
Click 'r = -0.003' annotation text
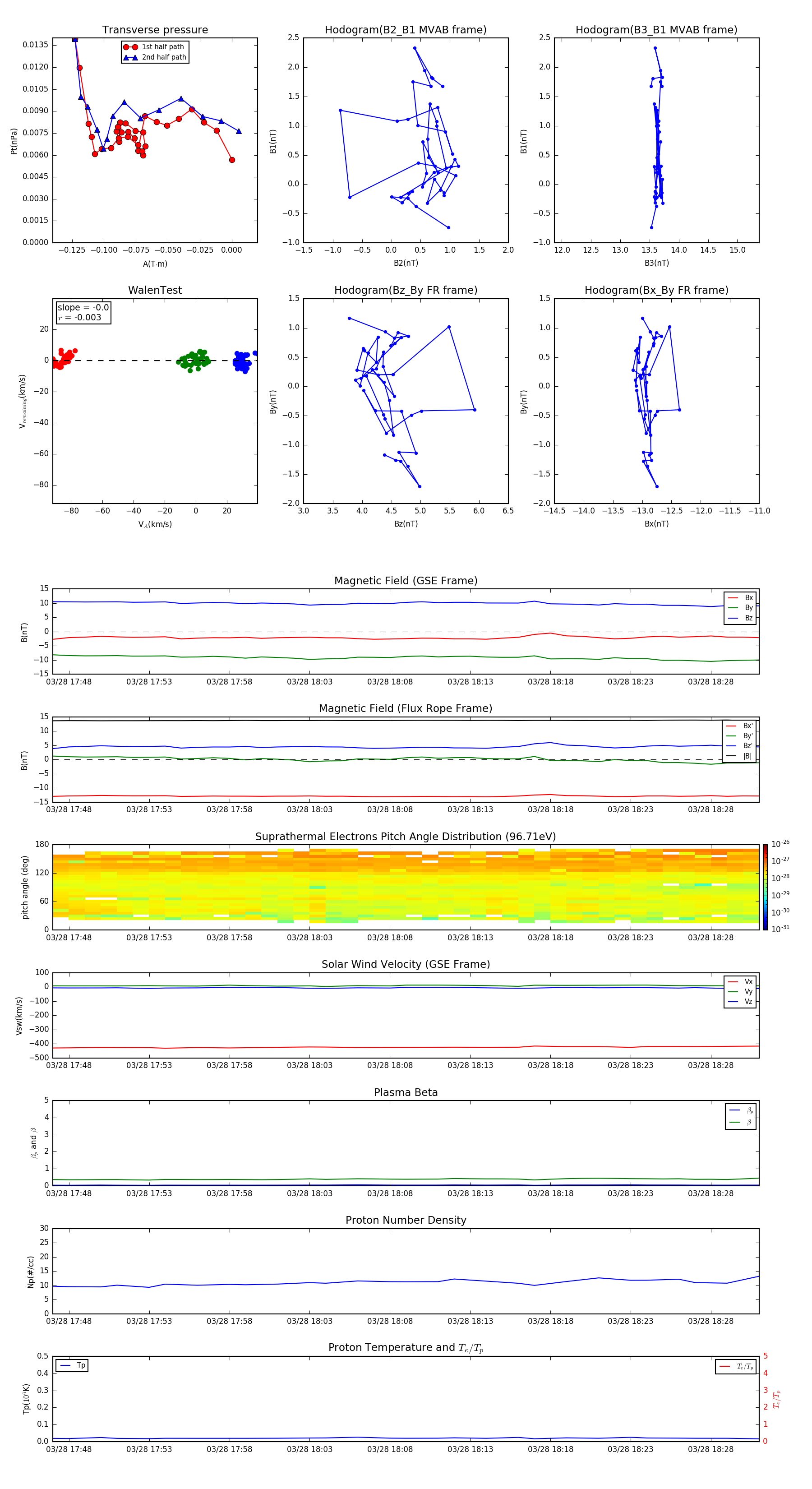pyautogui.click(x=80, y=317)
